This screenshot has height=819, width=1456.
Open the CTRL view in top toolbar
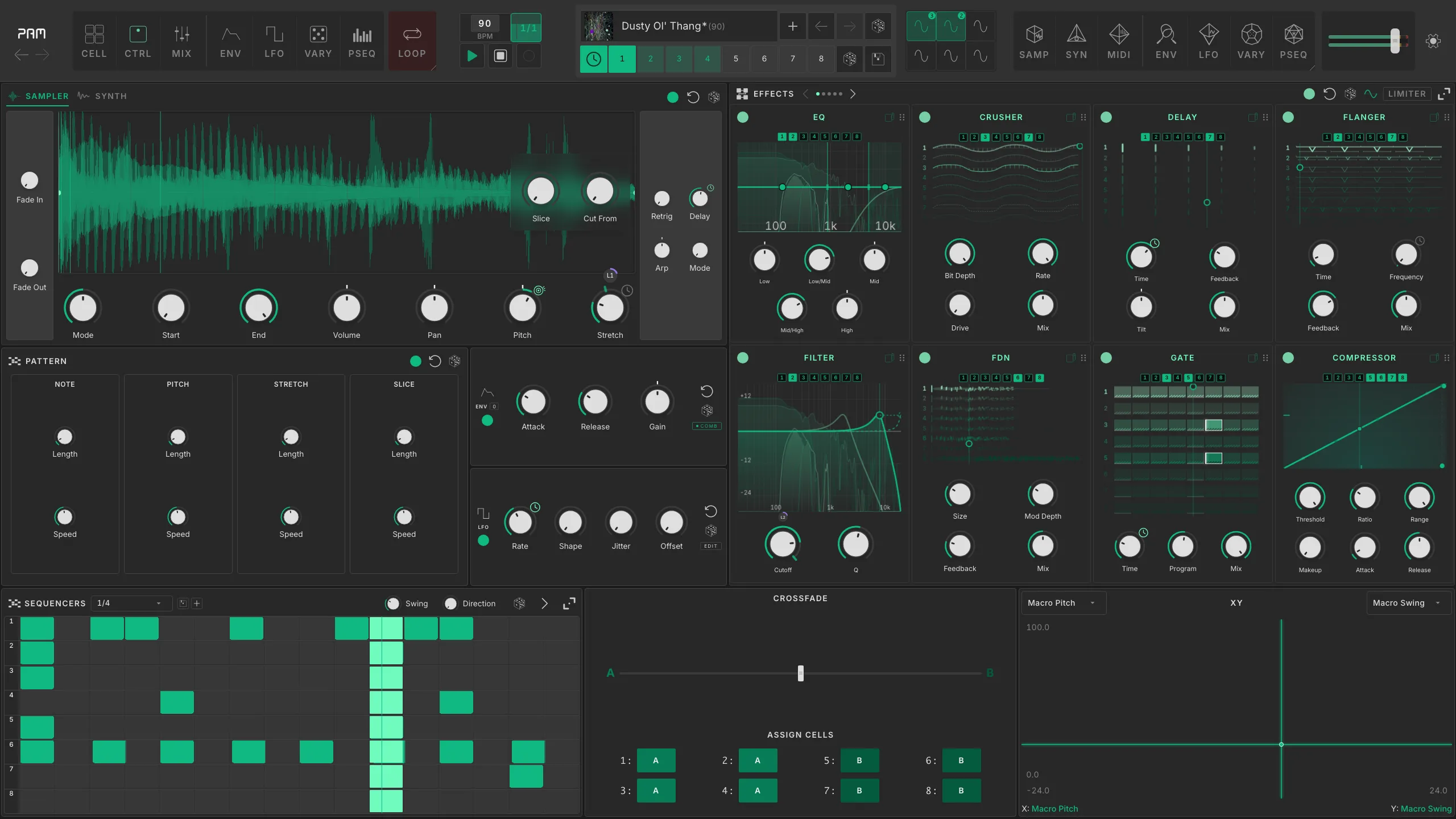coord(138,41)
